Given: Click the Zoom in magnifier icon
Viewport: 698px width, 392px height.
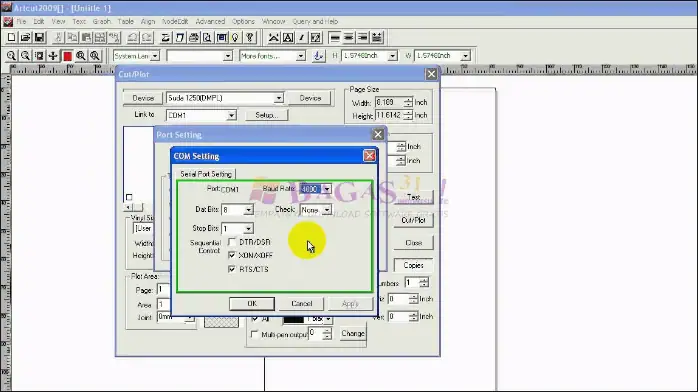Looking at the screenshot, I should (11, 56).
